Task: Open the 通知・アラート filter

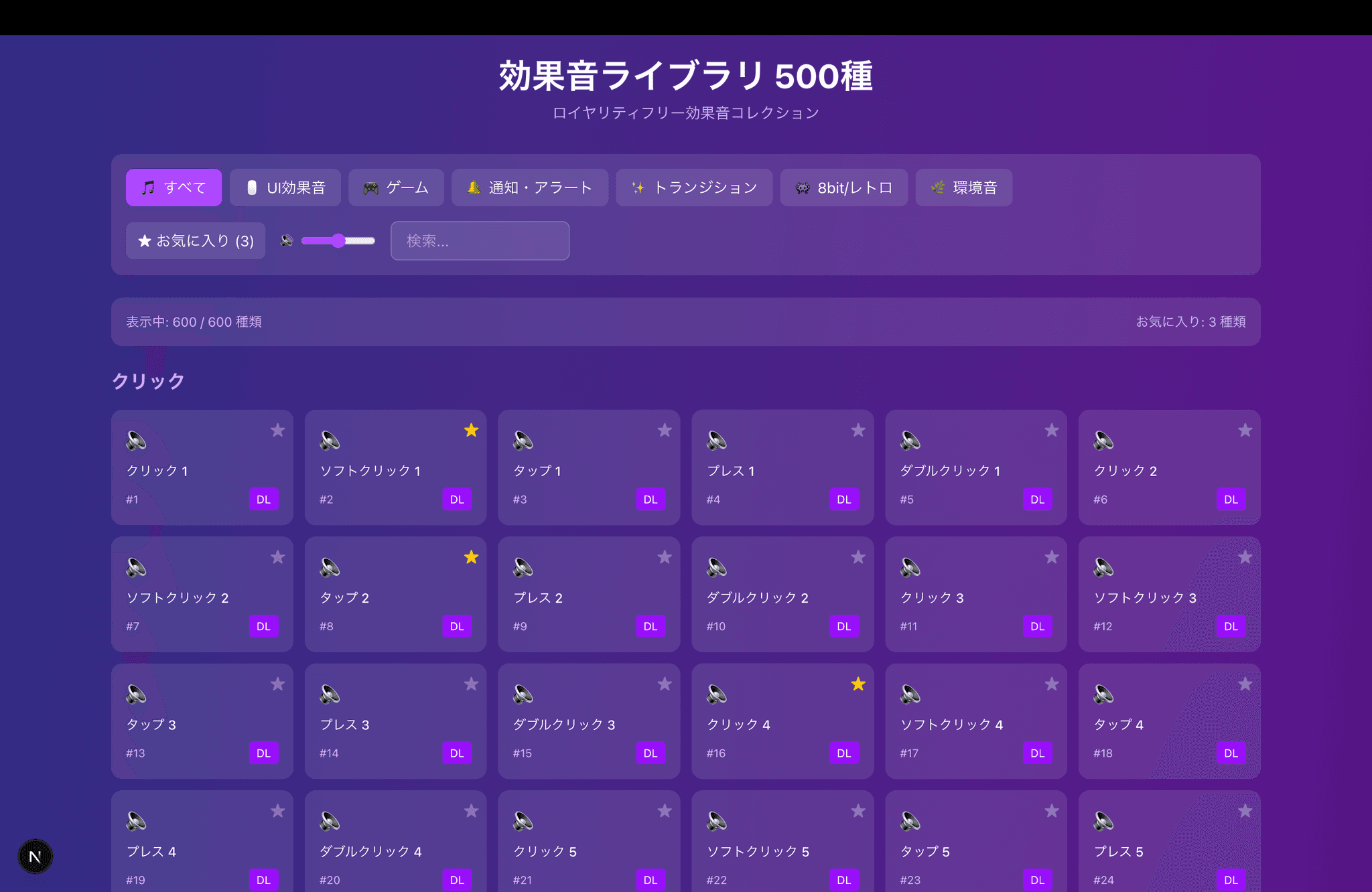Action: (530, 188)
